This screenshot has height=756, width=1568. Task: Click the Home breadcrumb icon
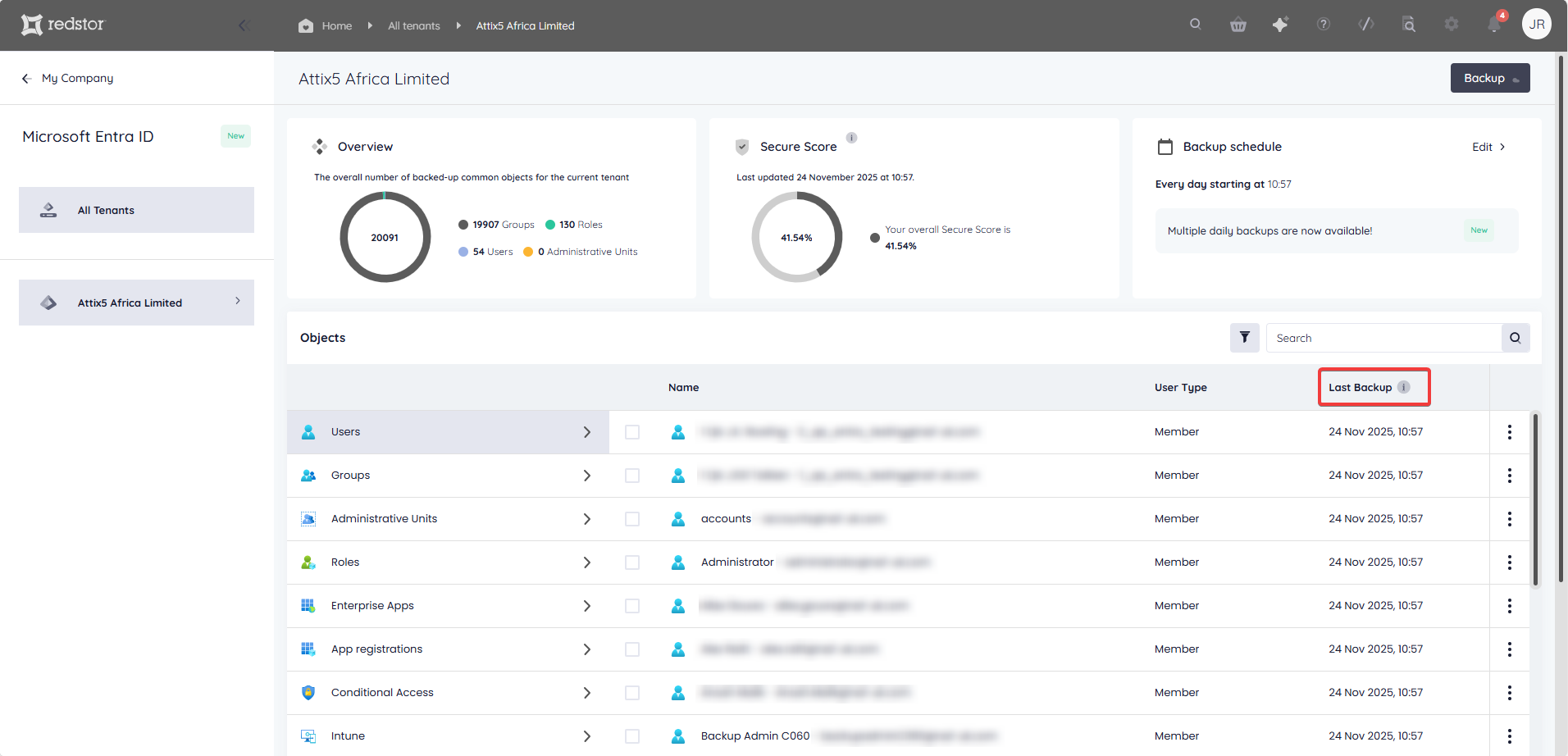click(x=306, y=25)
